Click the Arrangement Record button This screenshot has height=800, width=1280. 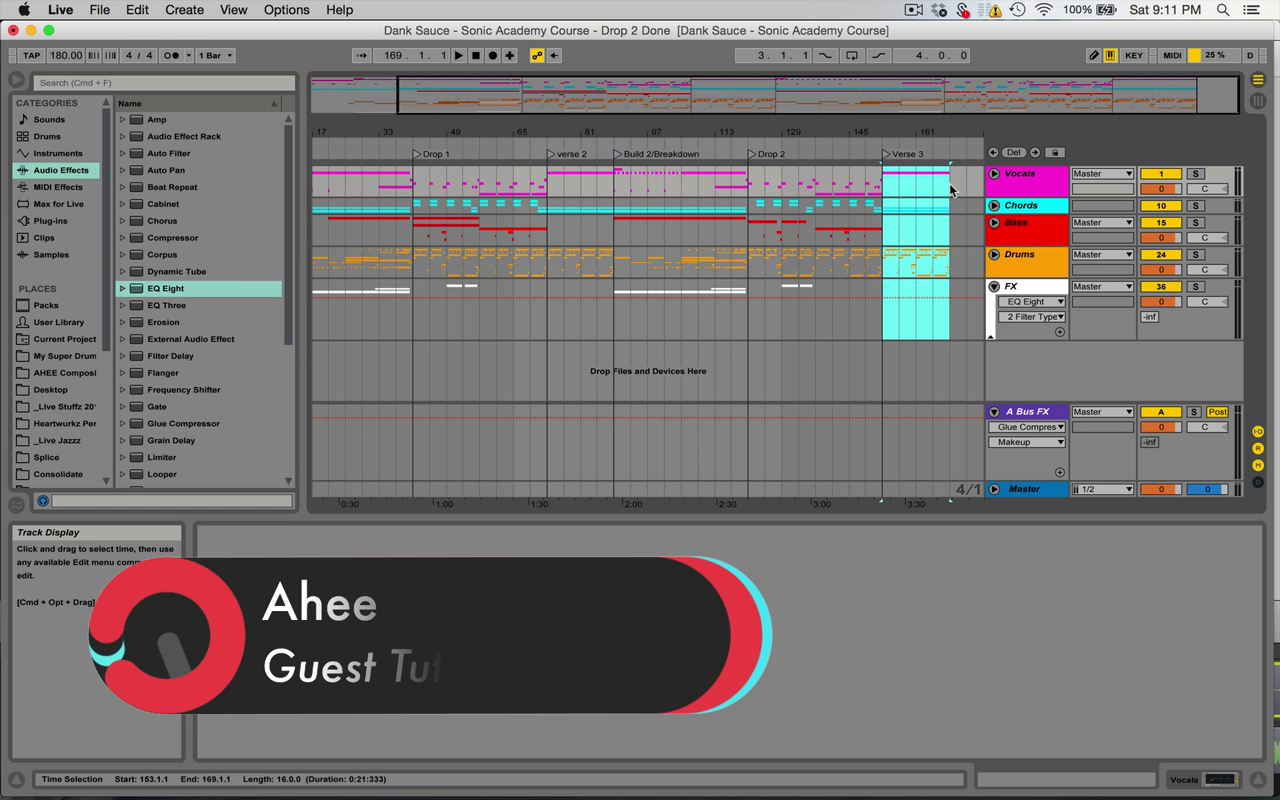pyautogui.click(x=493, y=56)
